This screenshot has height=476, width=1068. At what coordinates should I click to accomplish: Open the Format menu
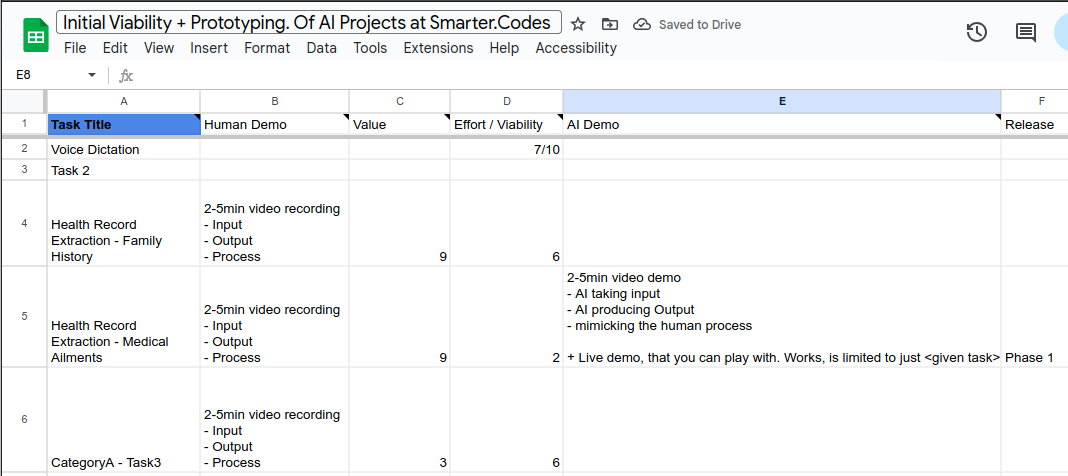pyautogui.click(x=267, y=48)
